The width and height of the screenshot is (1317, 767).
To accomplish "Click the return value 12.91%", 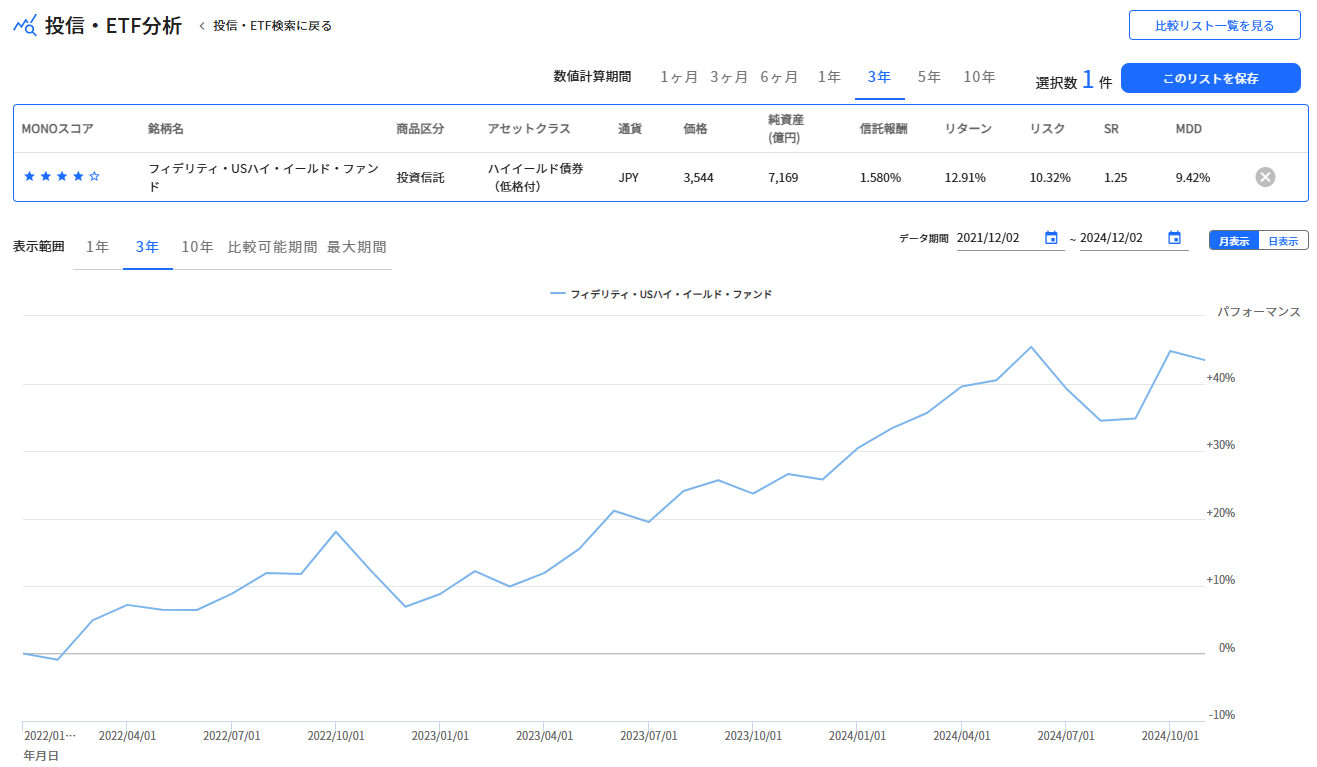I will coord(965,178).
